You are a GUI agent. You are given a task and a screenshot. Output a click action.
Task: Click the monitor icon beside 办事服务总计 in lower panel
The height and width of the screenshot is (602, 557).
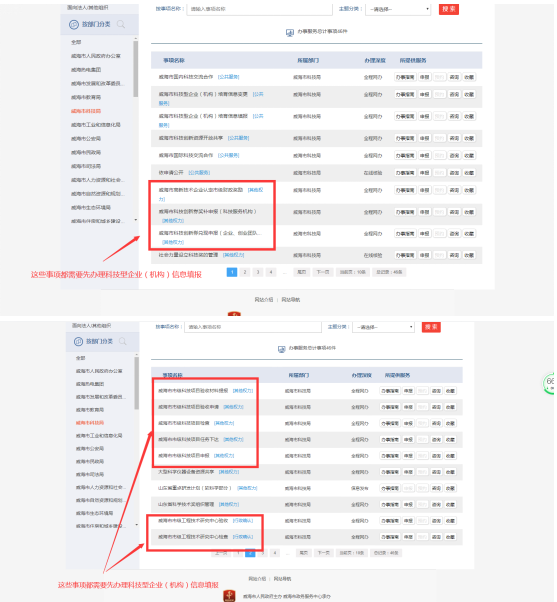click(x=282, y=349)
